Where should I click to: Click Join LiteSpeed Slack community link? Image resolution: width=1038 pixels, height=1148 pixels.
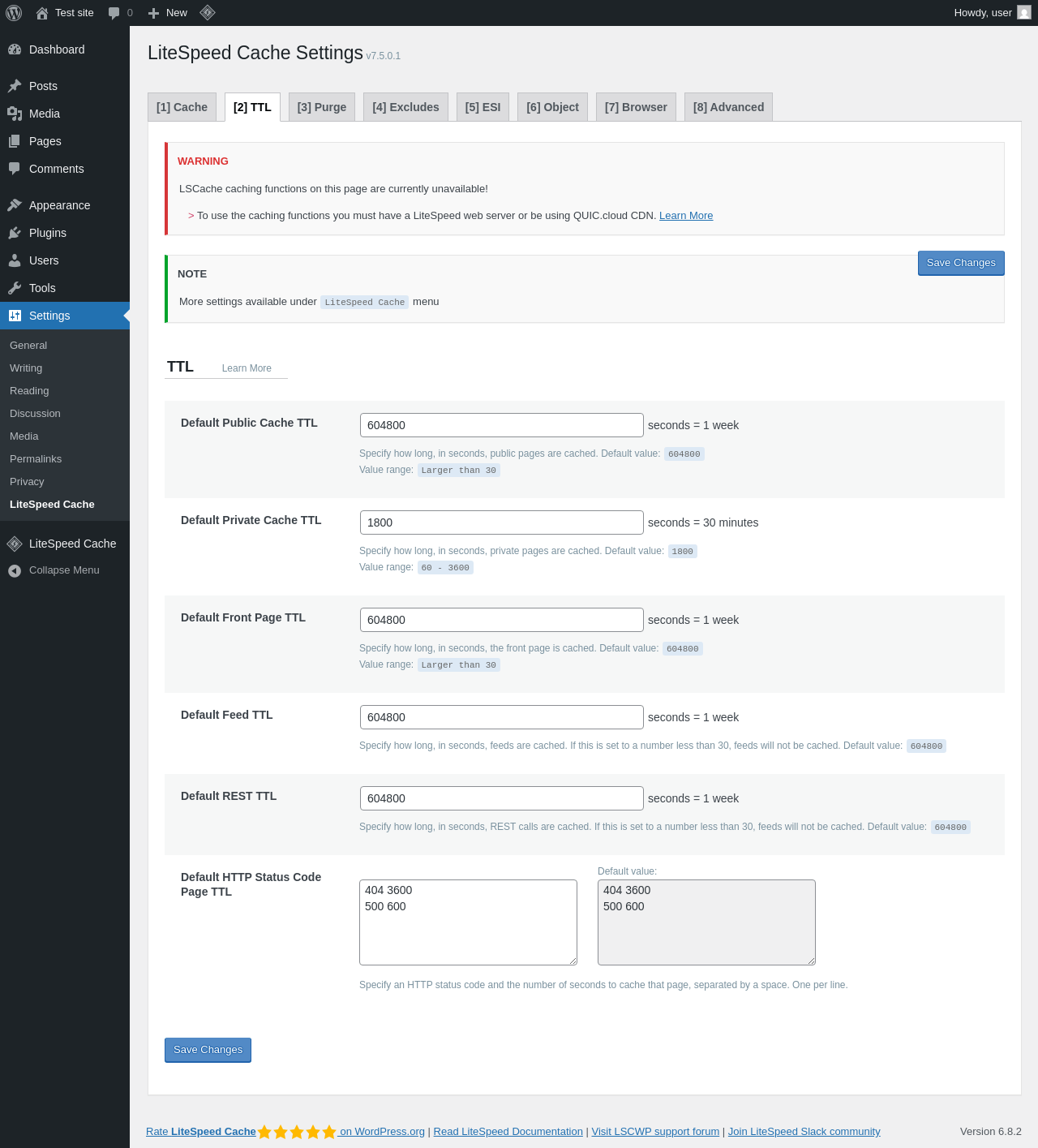click(x=804, y=1132)
